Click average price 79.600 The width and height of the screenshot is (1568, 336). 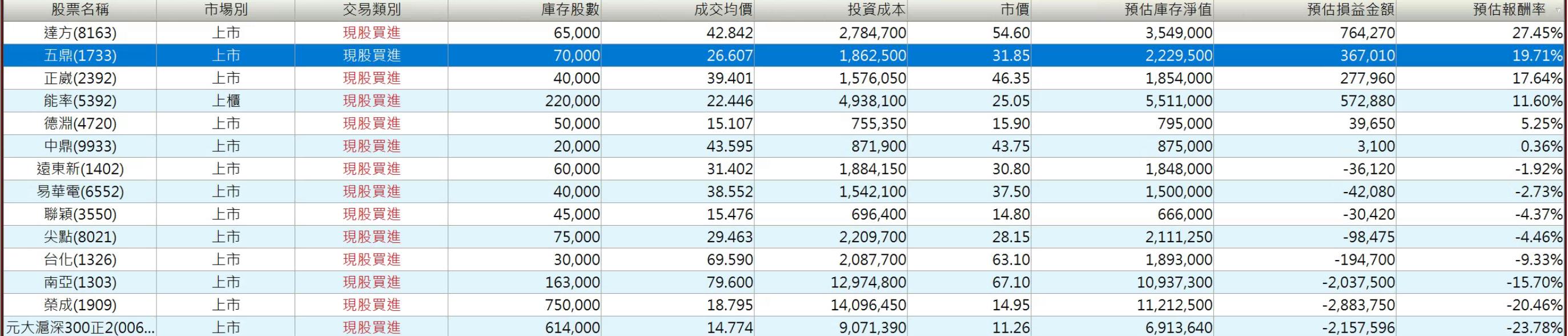point(730,282)
